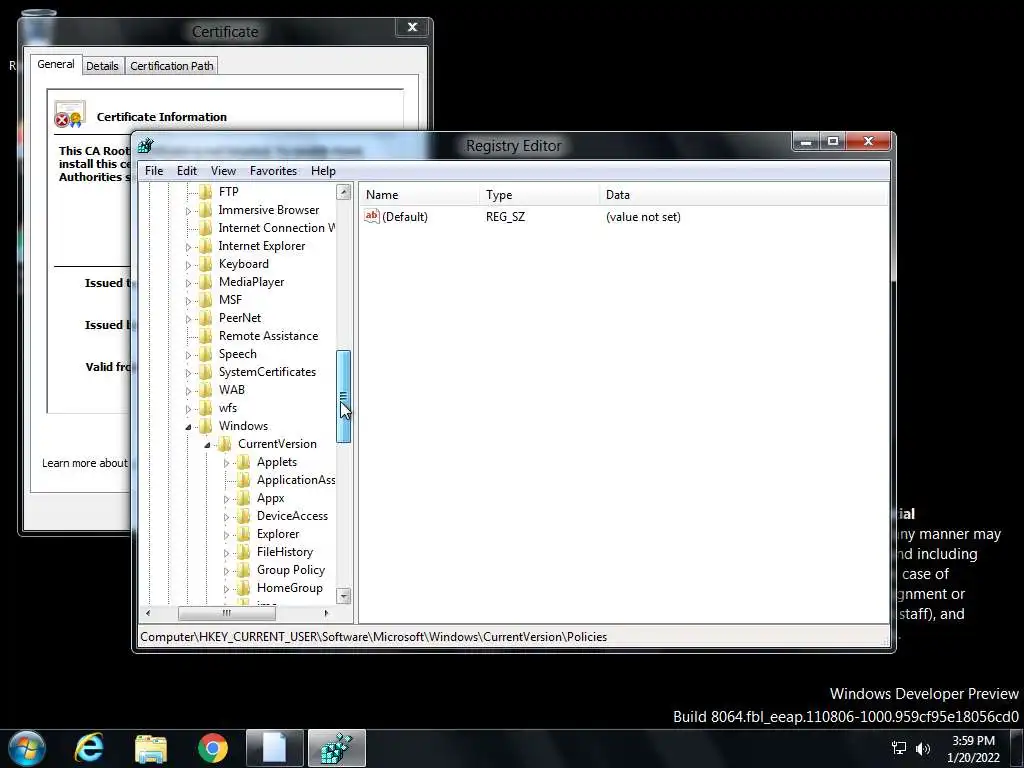The width and height of the screenshot is (1024, 768).
Task: Click the Type column header
Action: [539, 195]
